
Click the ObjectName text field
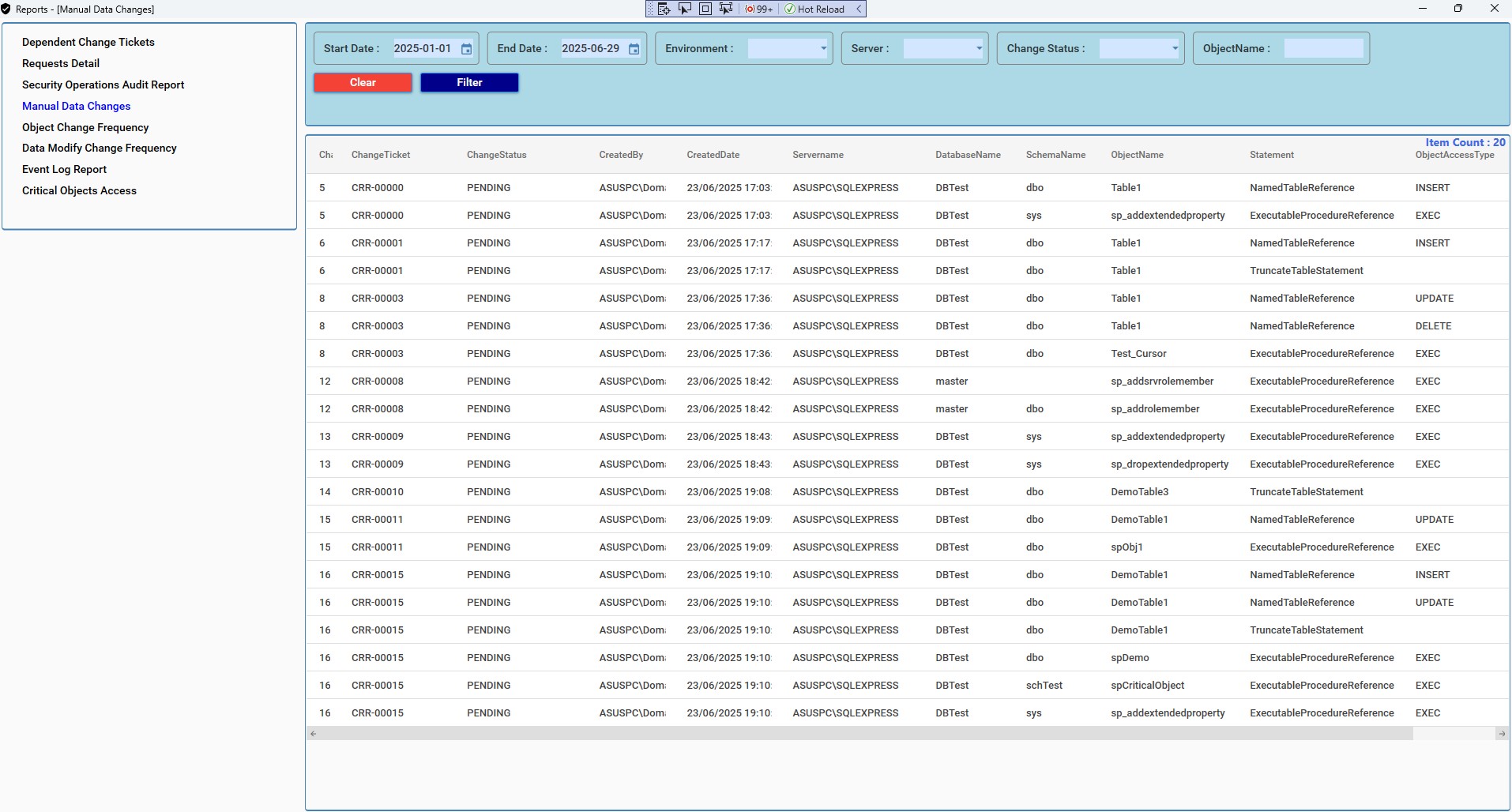tap(1323, 48)
